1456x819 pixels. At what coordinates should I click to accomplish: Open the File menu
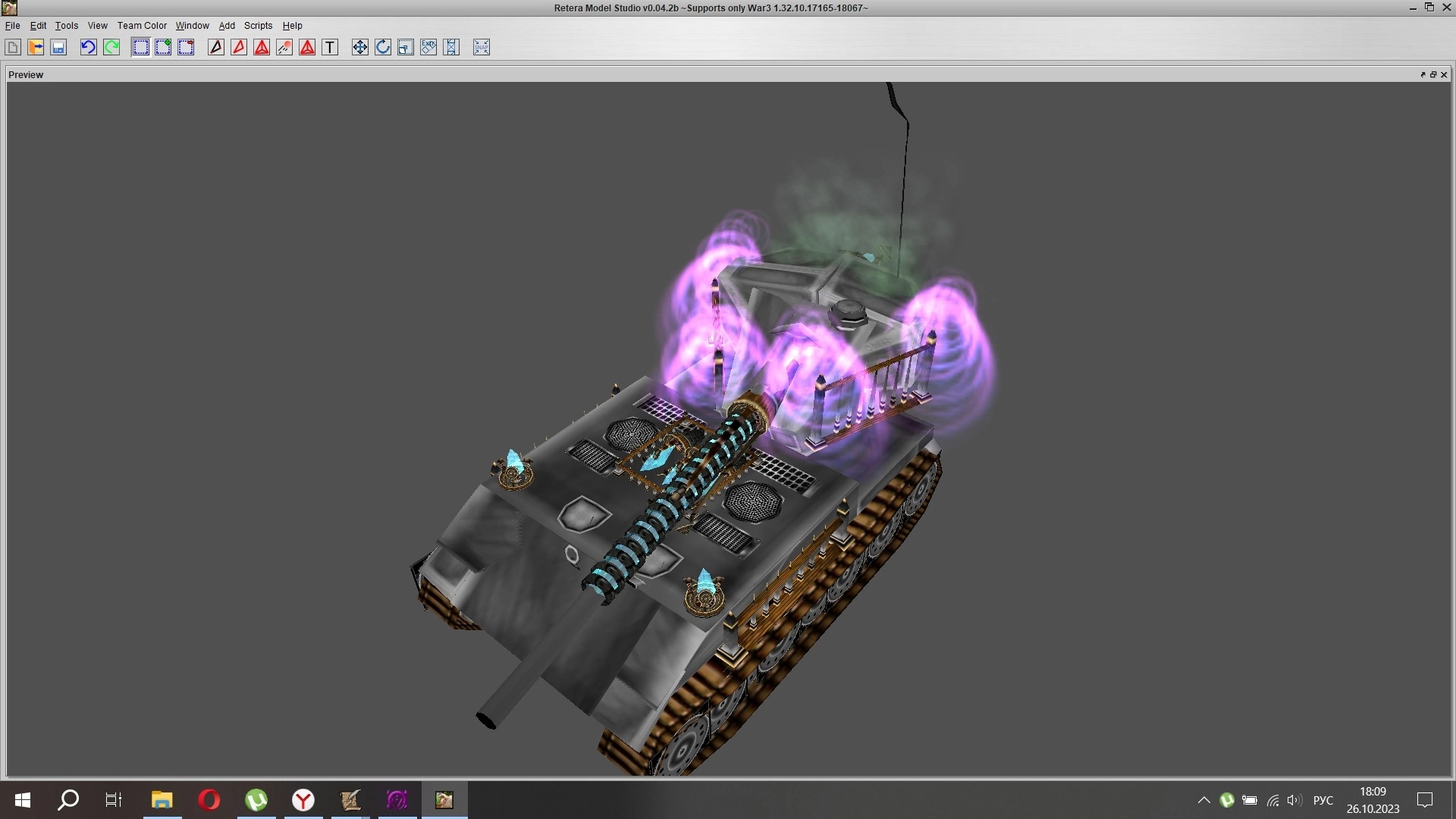(12, 25)
